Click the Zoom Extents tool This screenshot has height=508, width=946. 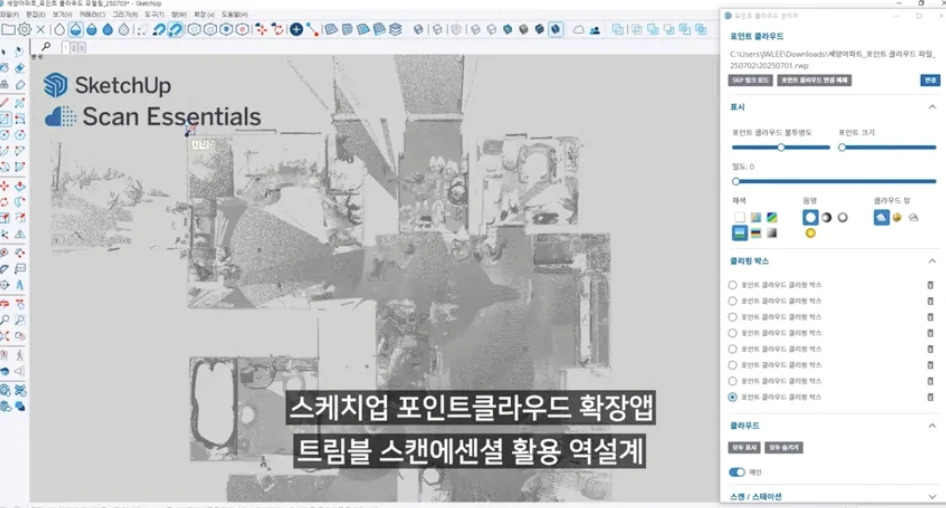click(x=5, y=336)
